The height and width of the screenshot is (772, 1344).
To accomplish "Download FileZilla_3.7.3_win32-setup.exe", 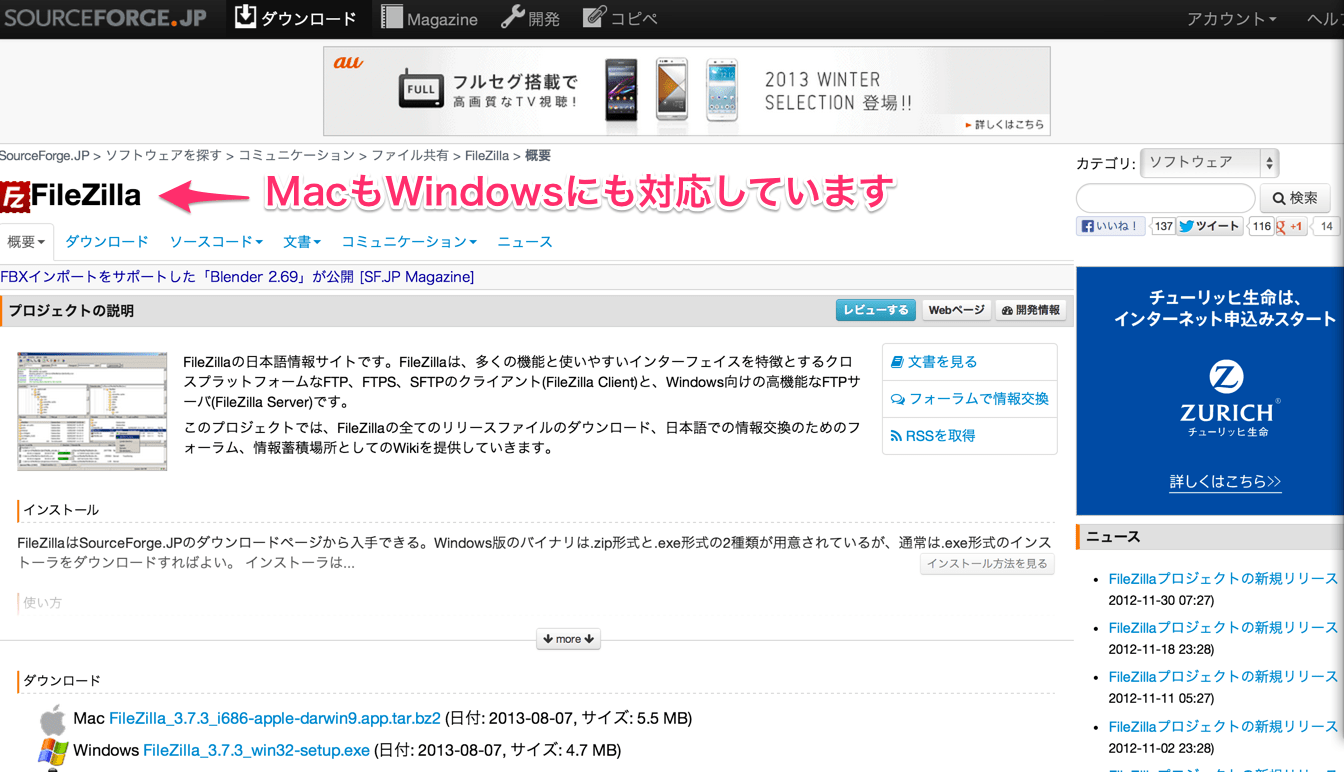I will [x=256, y=750].
